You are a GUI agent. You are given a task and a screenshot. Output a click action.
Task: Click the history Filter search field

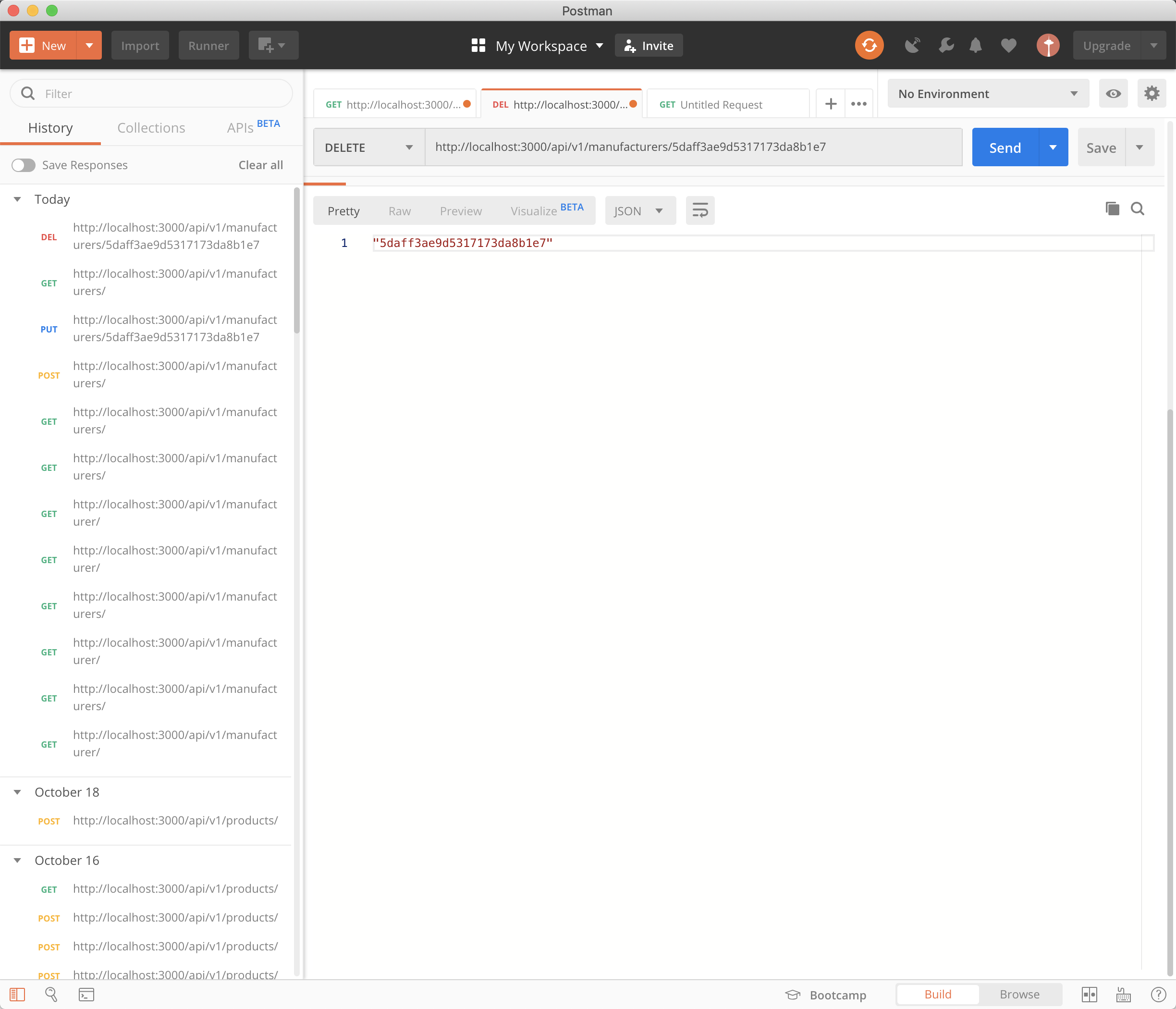click(x=159, y=94)
